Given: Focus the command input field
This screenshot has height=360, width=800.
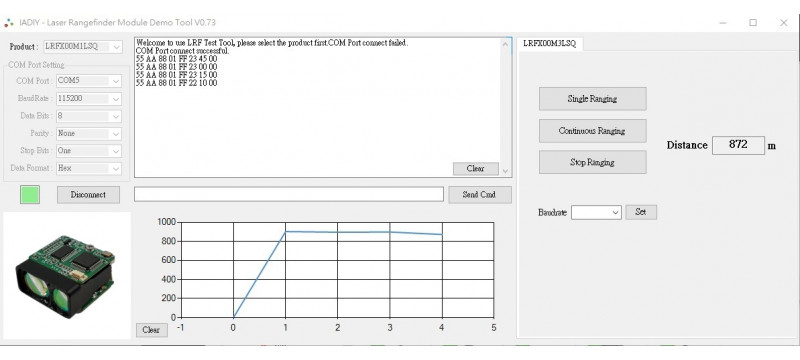Looking at the screenshot, I should pos(289,194).
